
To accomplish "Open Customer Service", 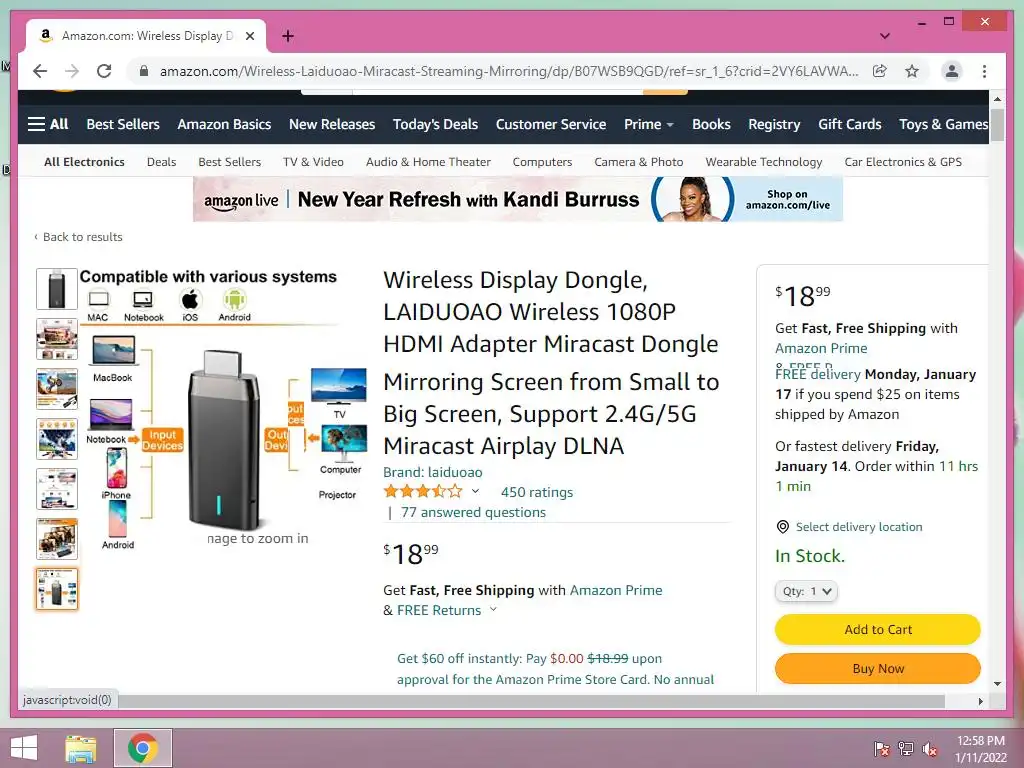I will [551, 124].
